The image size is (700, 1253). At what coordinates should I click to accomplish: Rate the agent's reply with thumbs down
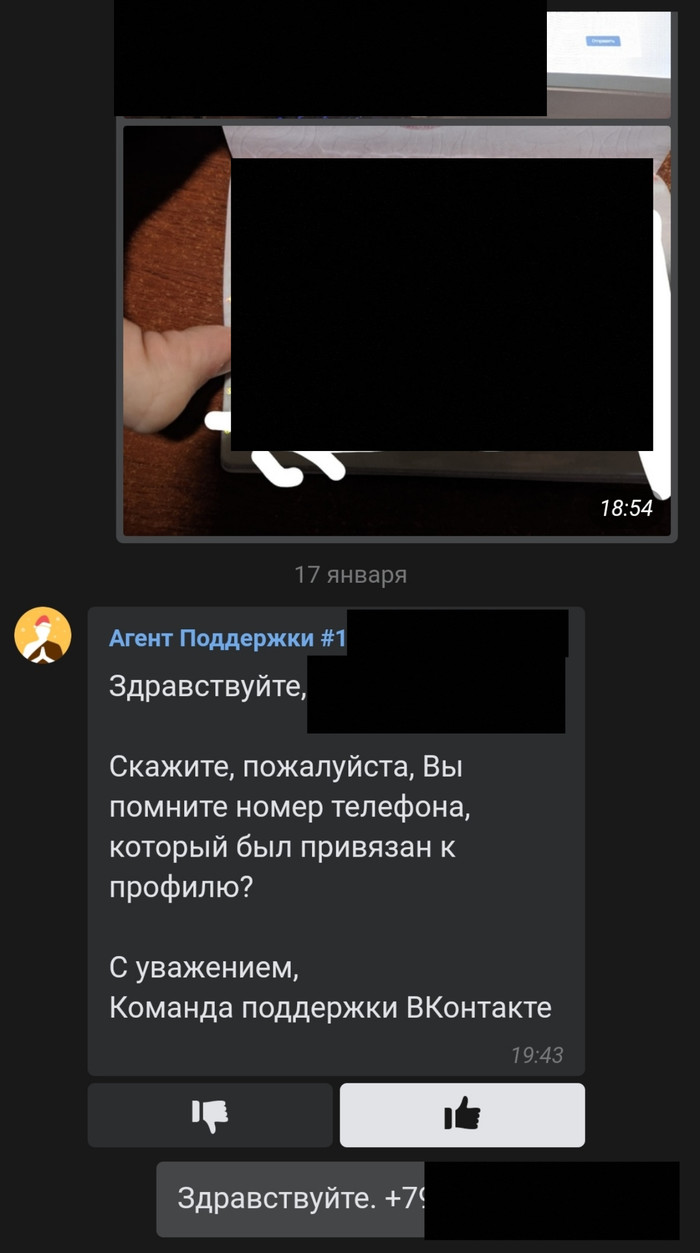210,1114
